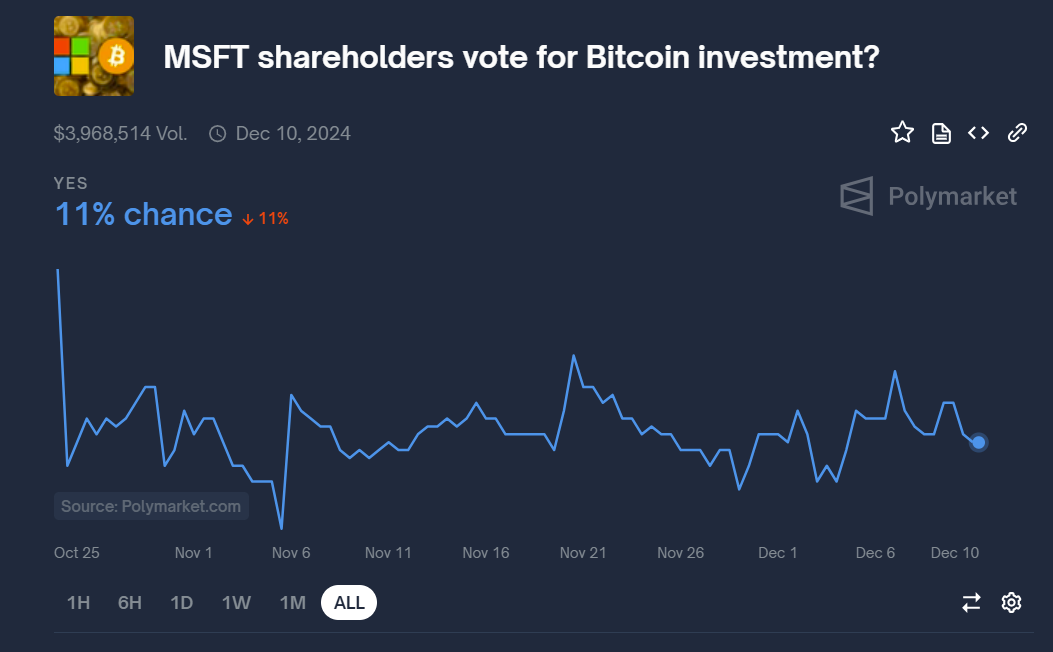1053x652 pixels.
Task: Click the embed code icon
Action: pos(978,132)
